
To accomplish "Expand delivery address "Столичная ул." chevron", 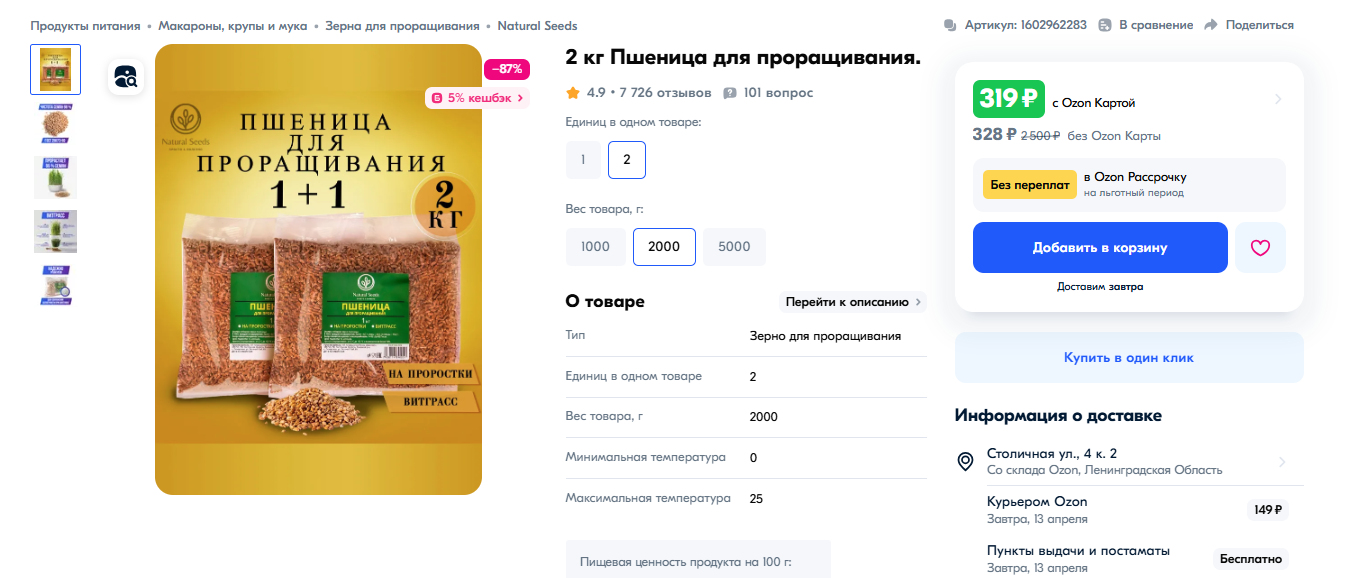I will (x=1282, y=462).
